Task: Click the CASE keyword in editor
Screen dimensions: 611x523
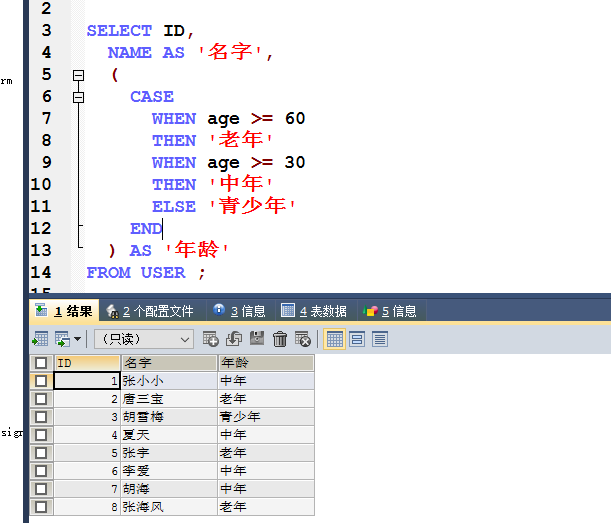Action: 152,97
